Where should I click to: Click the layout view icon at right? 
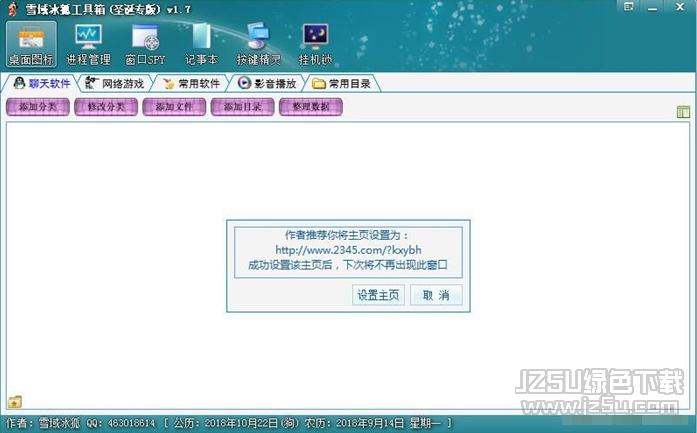(x=683, y=112)
